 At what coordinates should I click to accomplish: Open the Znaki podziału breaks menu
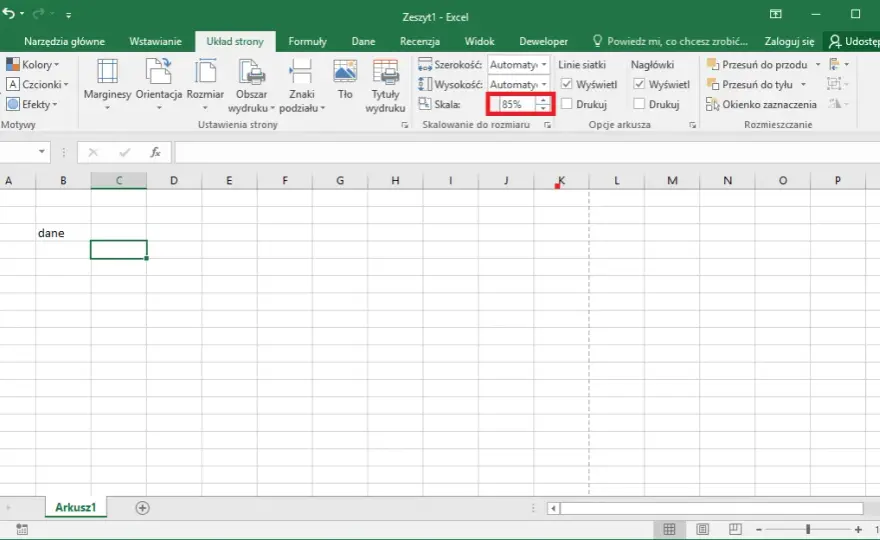[x=301, y=85]
